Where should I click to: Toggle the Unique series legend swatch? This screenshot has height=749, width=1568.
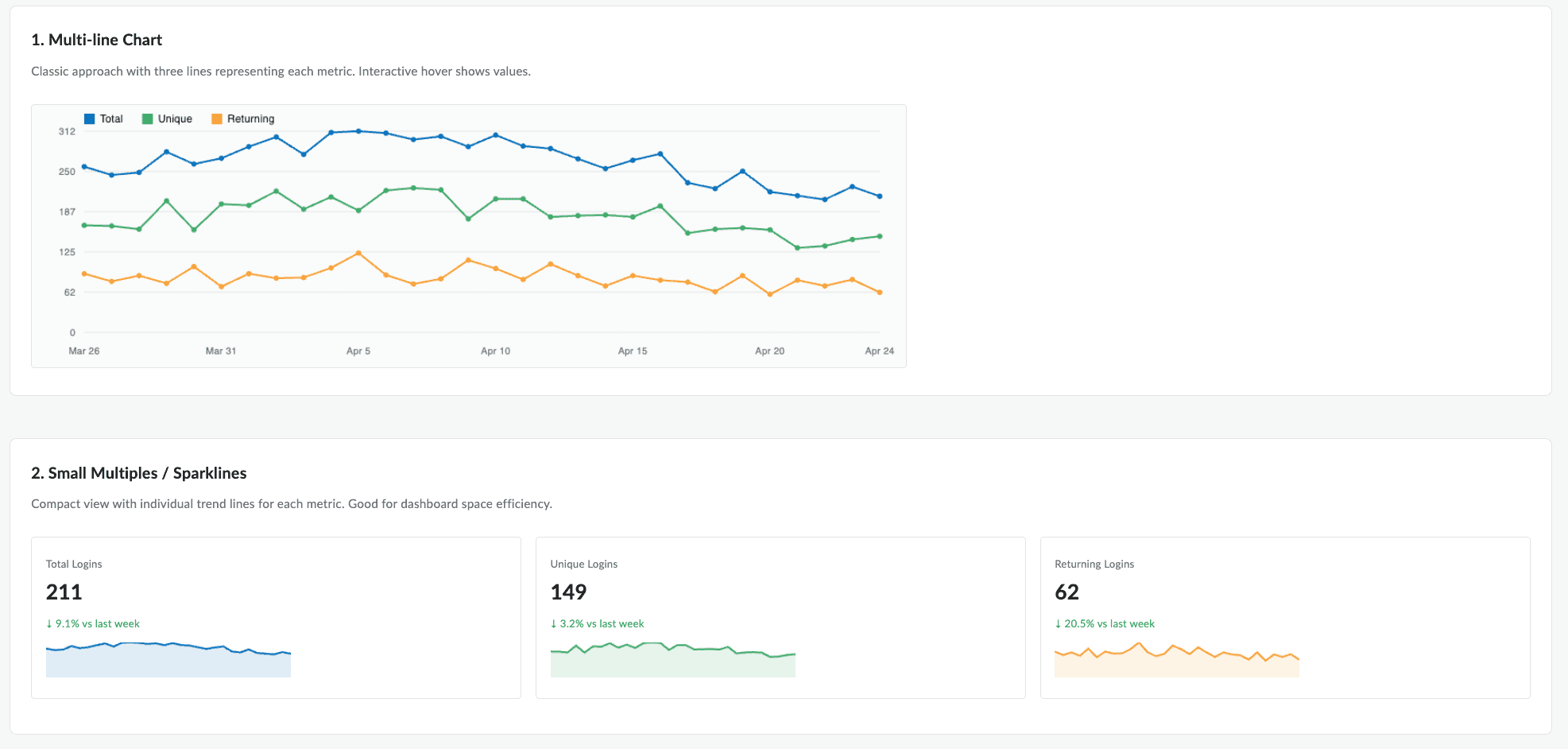pos(147,119)
